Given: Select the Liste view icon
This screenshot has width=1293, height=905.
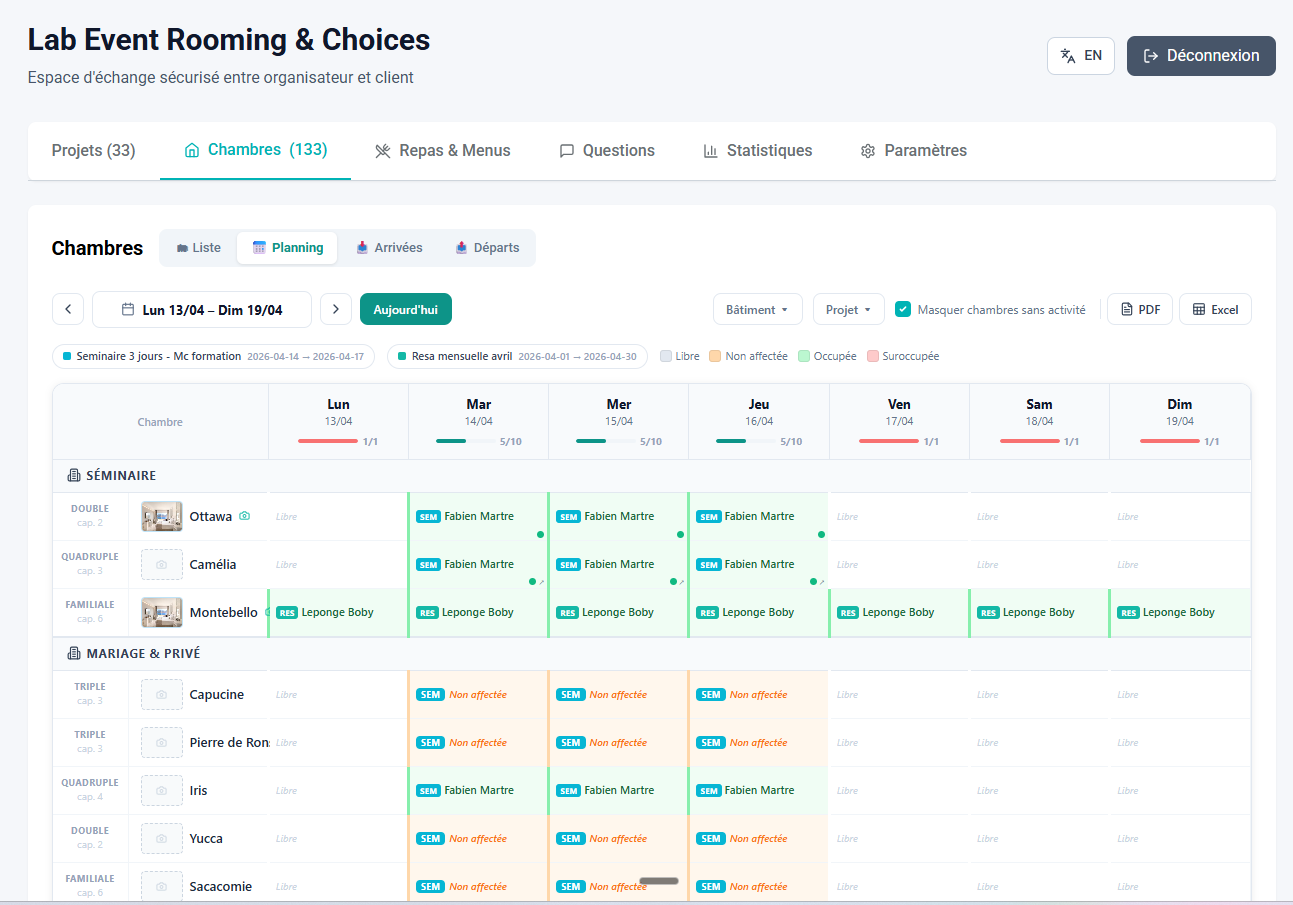Looking at the screenshot, I should [x=182, y=247].
